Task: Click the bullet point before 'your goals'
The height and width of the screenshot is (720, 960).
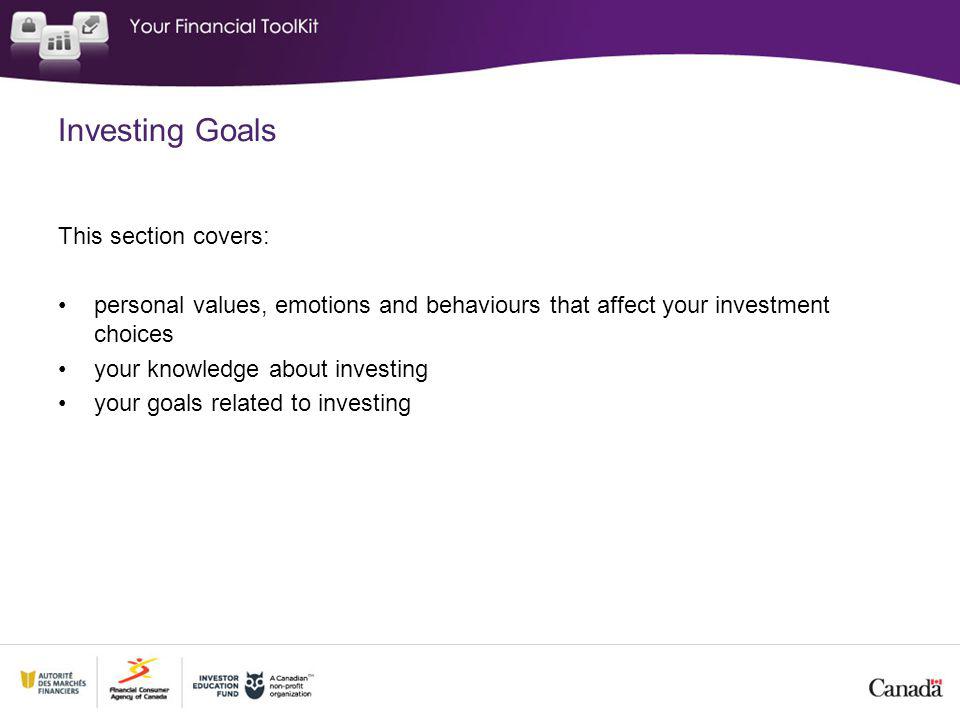Action: [62, 404]
